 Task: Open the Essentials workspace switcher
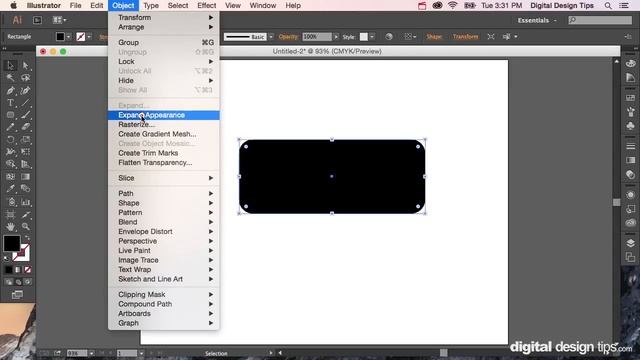(x=537, y=20)
